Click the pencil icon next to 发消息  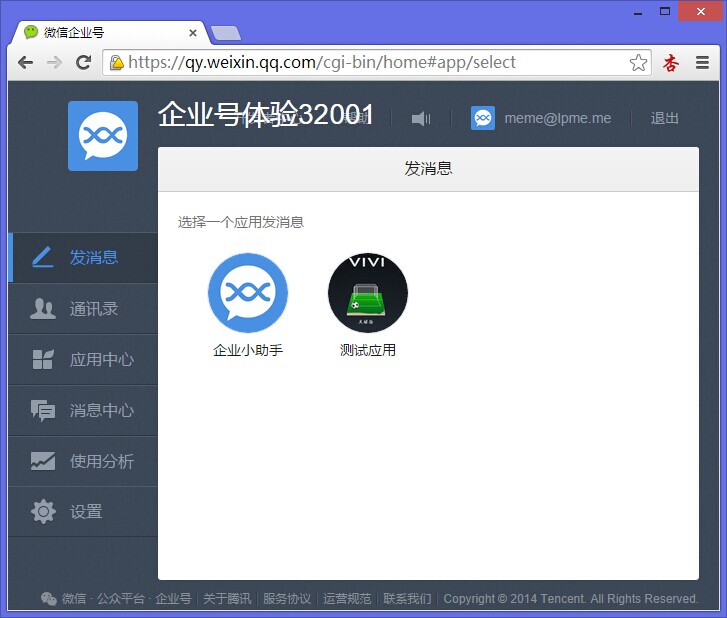click(x=43, y=257)
